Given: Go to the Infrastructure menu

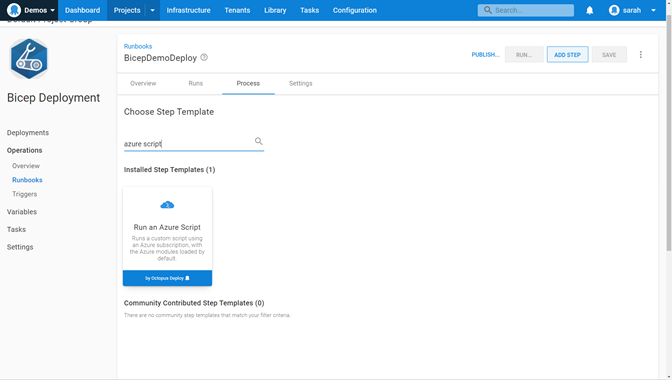Looking at the screenshot, I should pos(189,10).
